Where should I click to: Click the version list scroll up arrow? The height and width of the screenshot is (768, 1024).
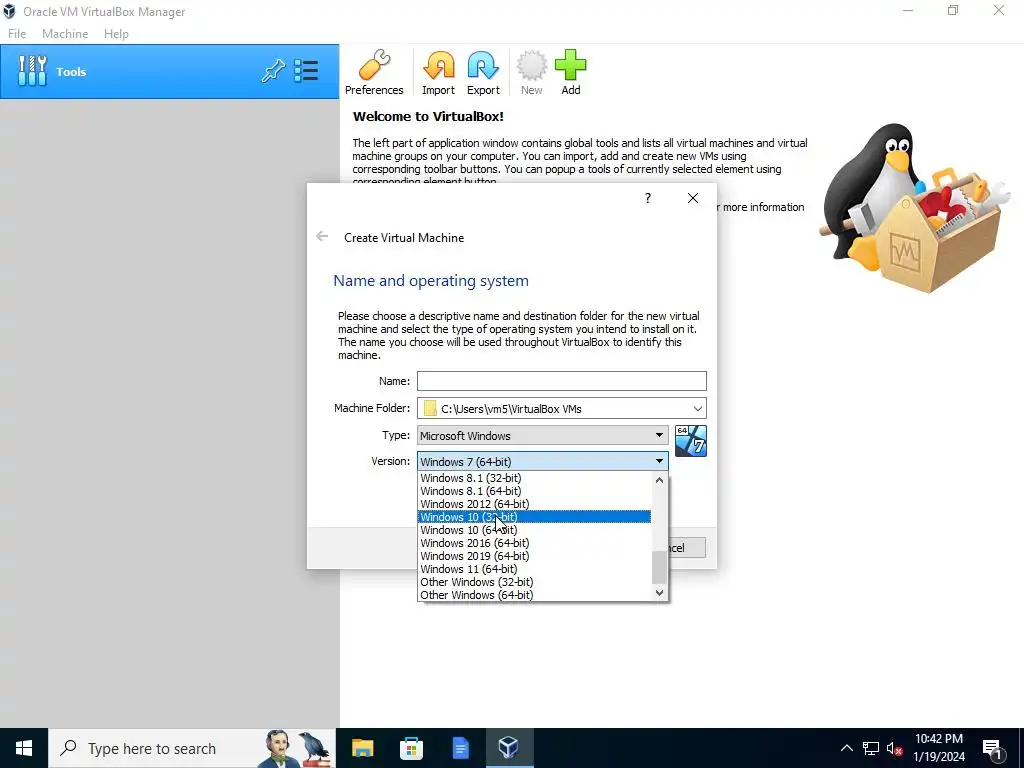(660, 480)
